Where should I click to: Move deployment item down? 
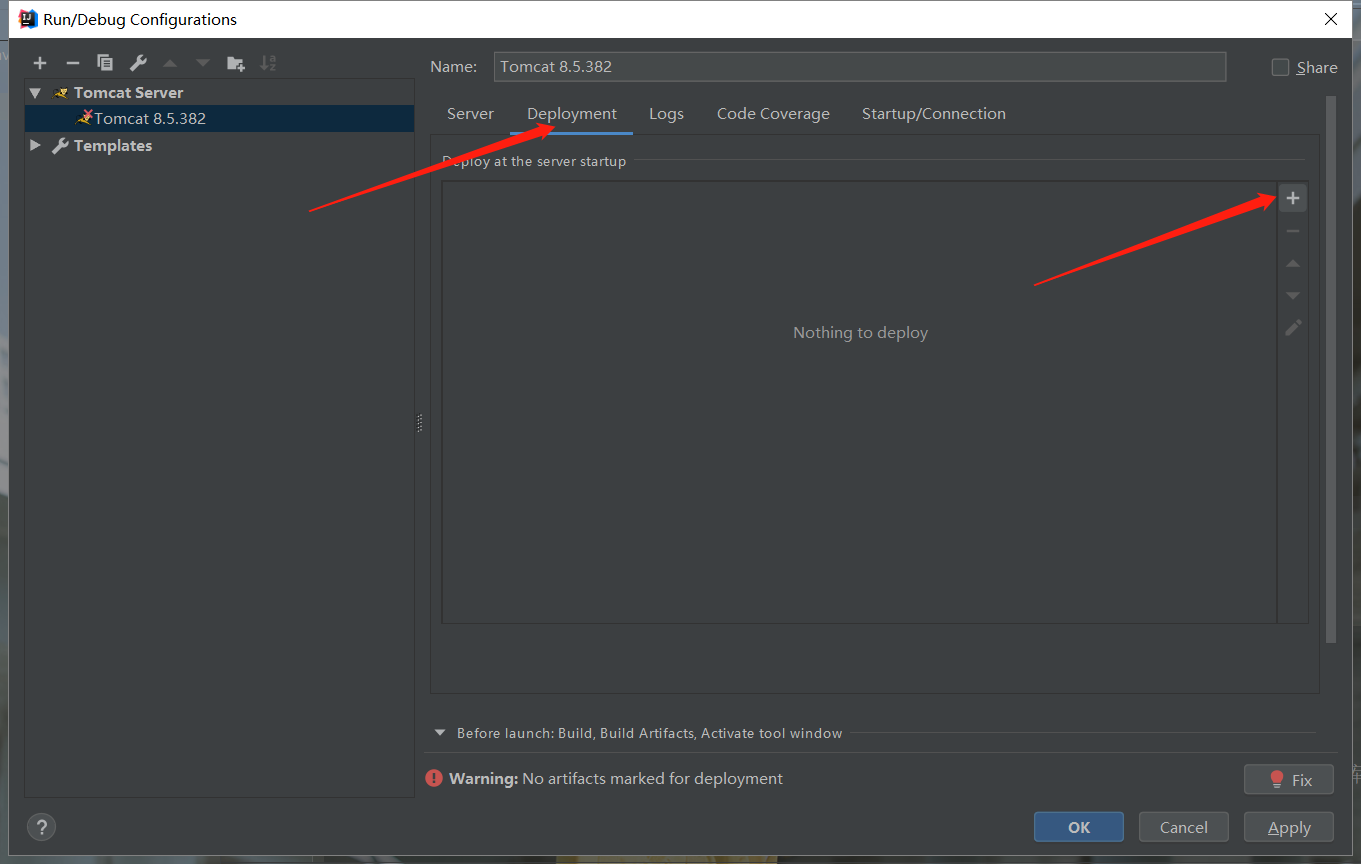click(1293, 296)
